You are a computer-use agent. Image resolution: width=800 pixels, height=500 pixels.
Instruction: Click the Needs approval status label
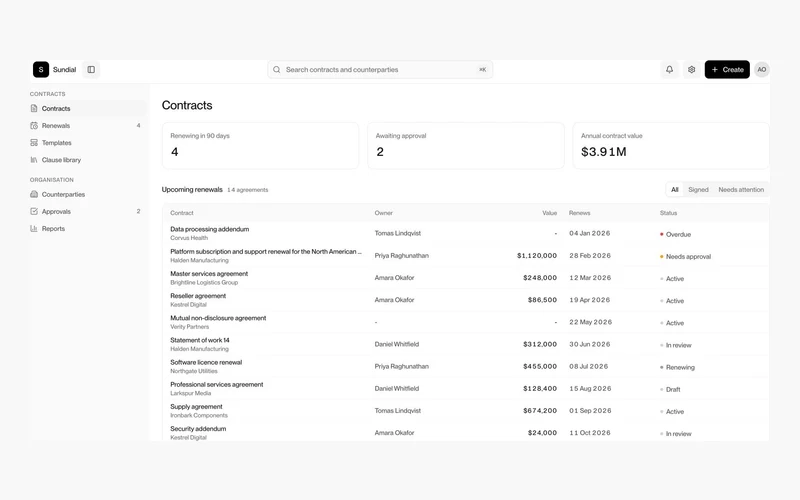click(x=688, y=257)
